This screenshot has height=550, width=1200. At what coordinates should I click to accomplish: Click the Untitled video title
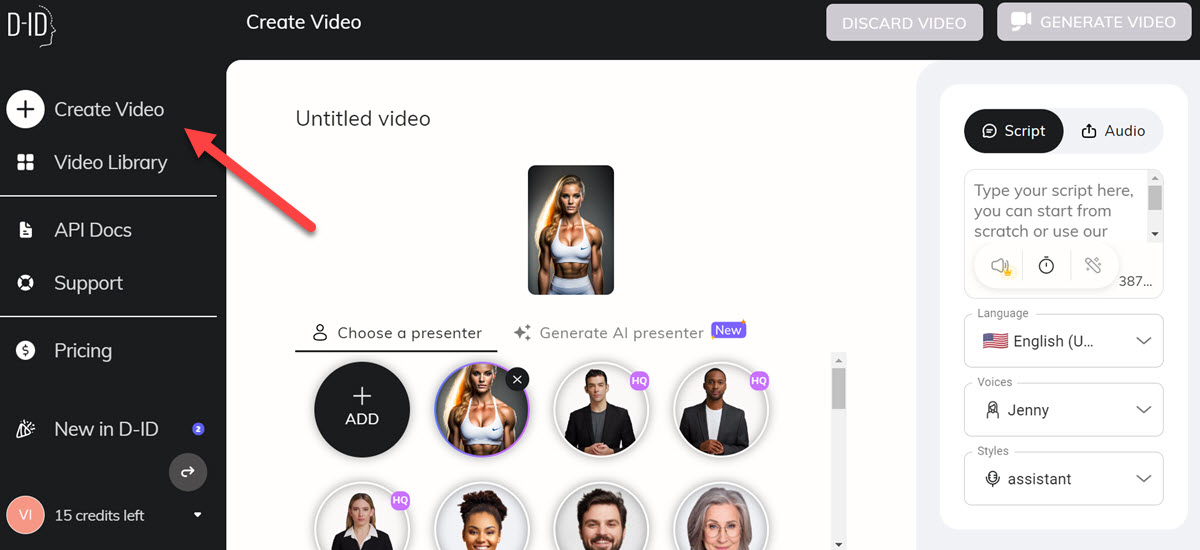pyautogui.click(x=363, y=119)
